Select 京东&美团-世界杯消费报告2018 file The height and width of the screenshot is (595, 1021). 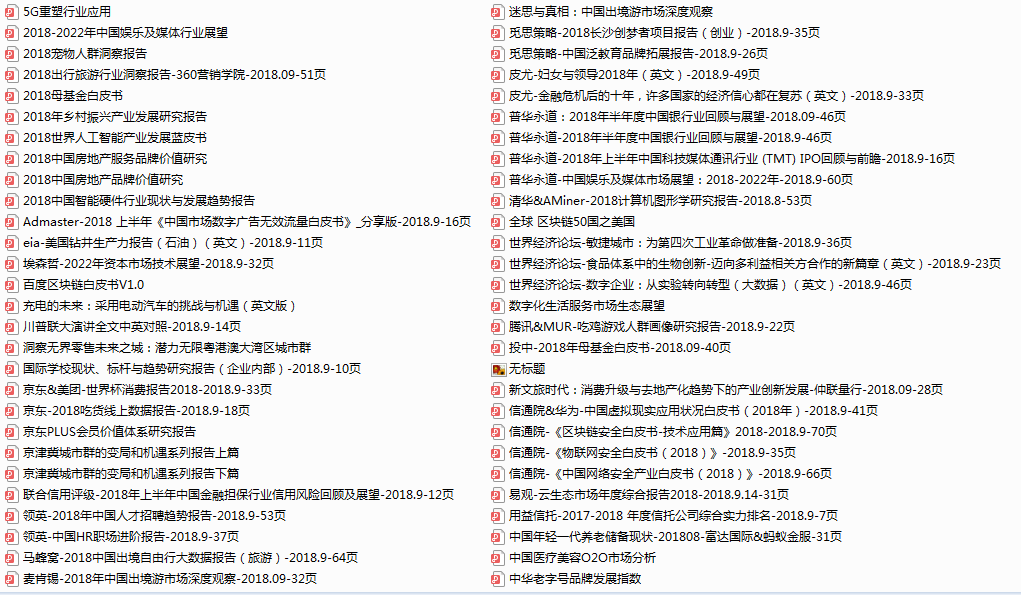pos(148,390)
